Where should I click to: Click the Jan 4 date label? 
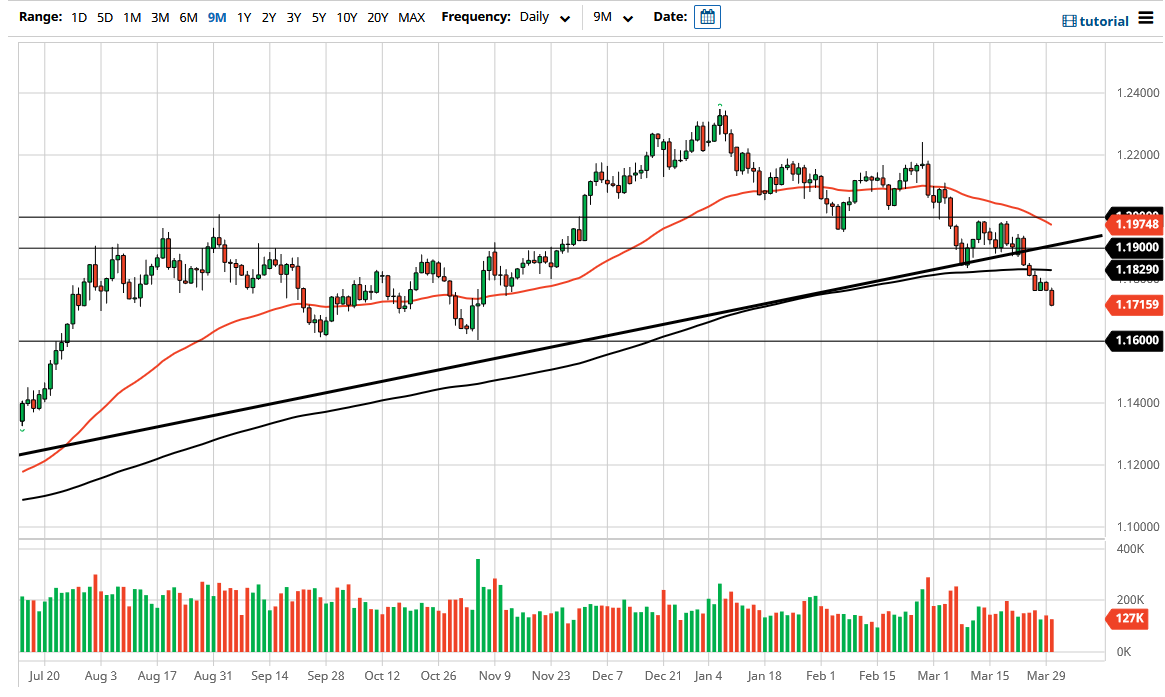point(708,675)
